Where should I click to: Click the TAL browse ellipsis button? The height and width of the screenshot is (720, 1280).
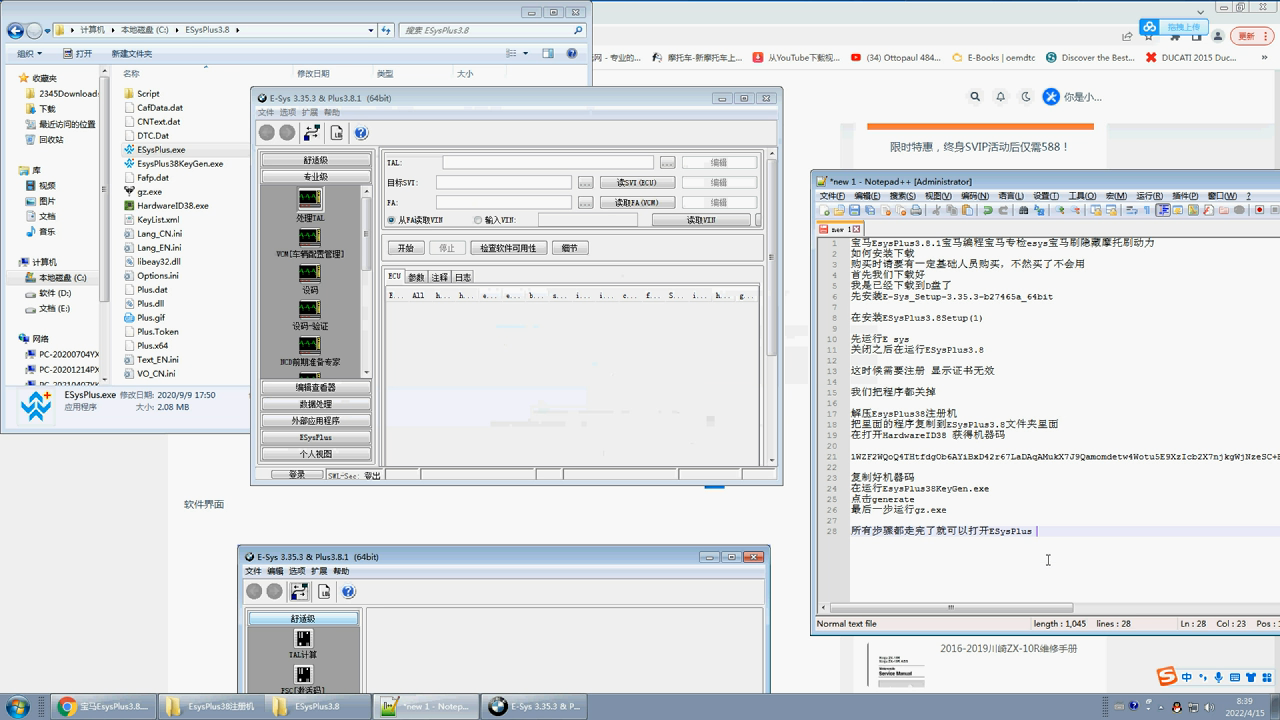coord(667,162)
